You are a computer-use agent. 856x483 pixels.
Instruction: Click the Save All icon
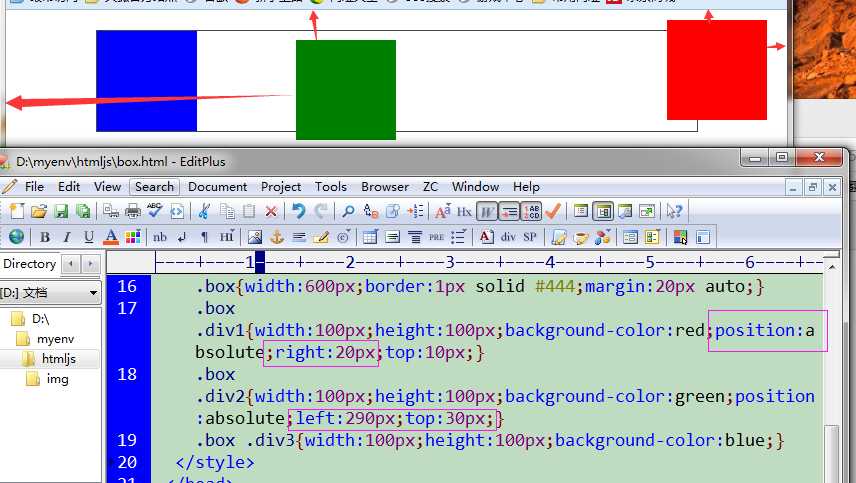point(83,211)
